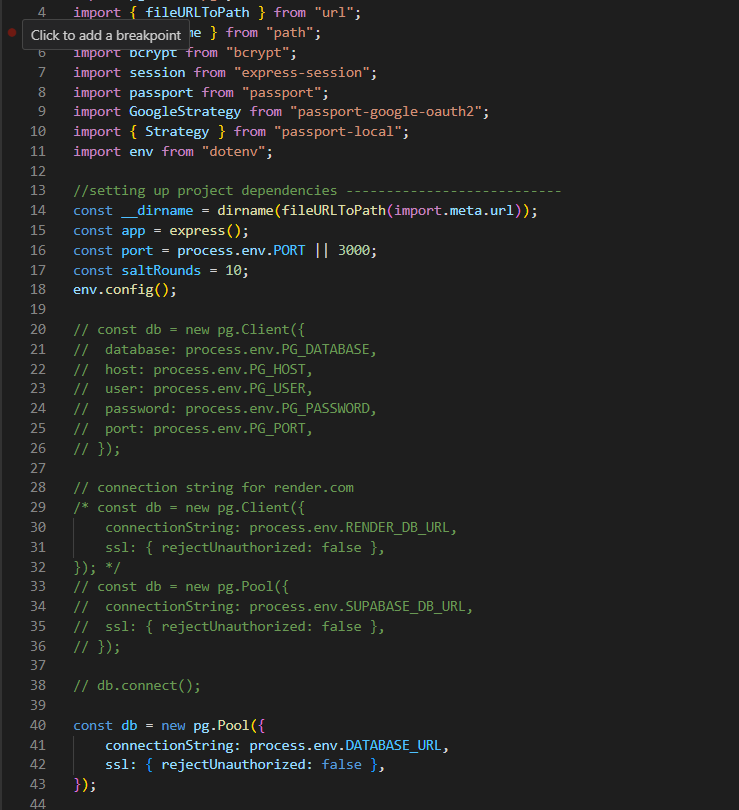Click 'RENDER_DB_URL' in the block comment
This screenshot has width=739, height=810.
[x=398, y=527]
